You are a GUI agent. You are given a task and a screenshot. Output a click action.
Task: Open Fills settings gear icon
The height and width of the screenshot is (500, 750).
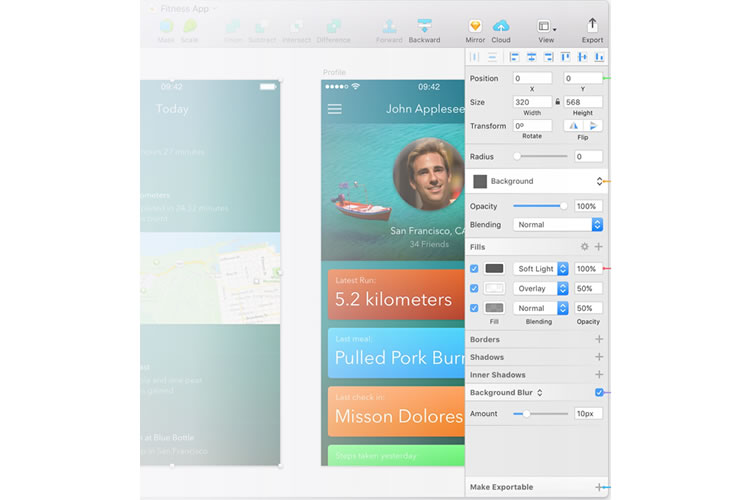(584, 246)
